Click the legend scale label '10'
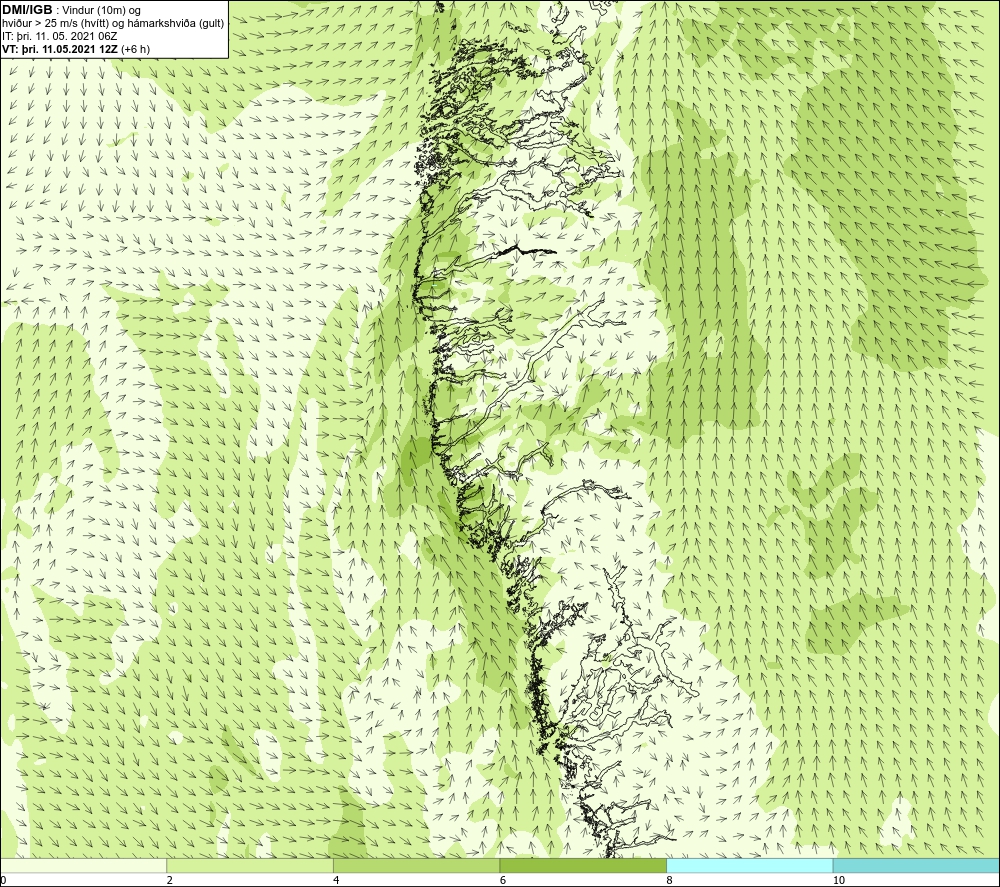 point(839,880)
